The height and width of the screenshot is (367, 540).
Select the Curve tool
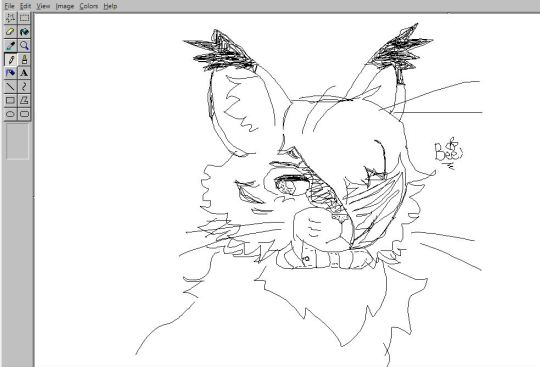[x=24, y=87]
